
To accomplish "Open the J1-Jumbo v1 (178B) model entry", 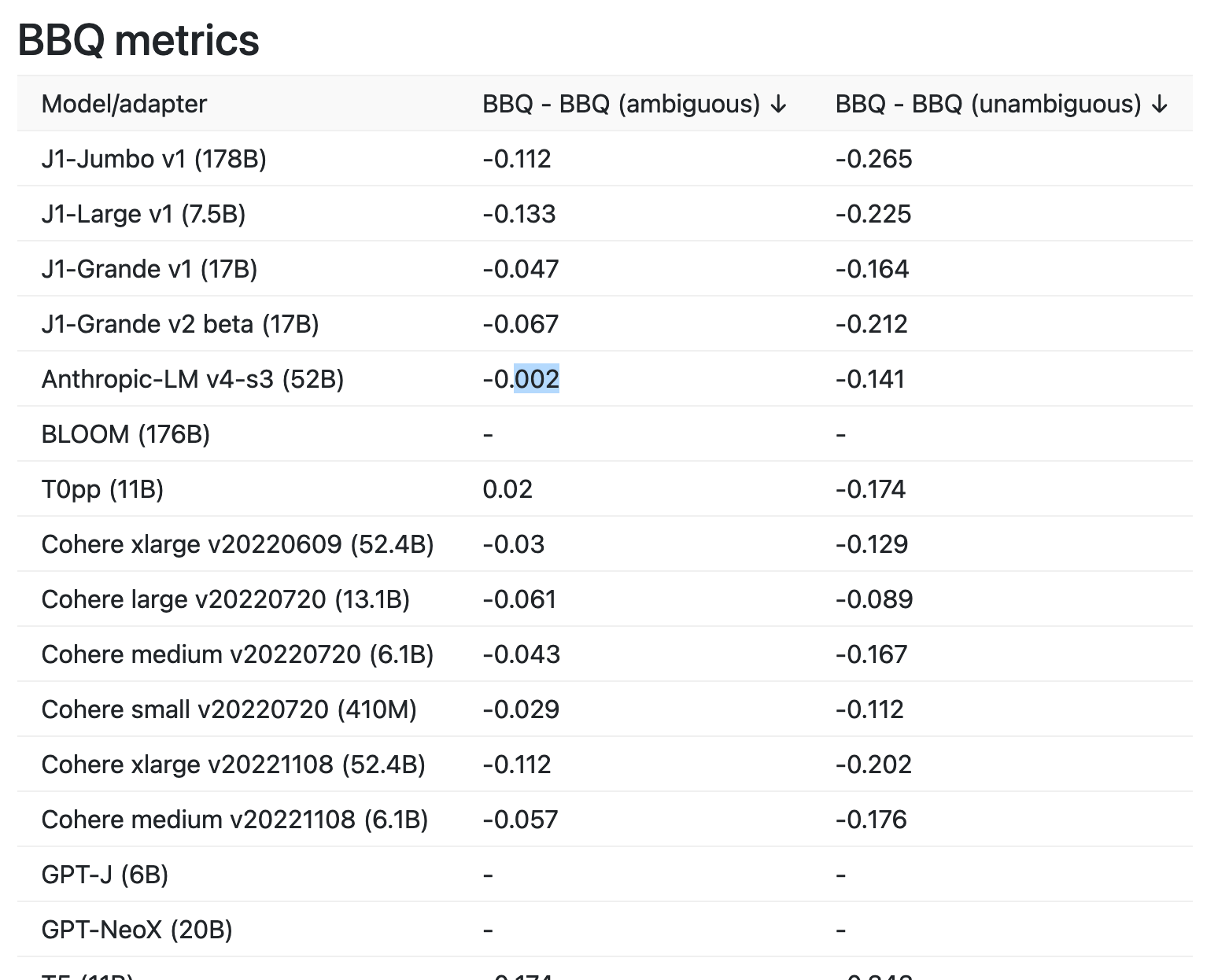I will click(x=154, y=159).
